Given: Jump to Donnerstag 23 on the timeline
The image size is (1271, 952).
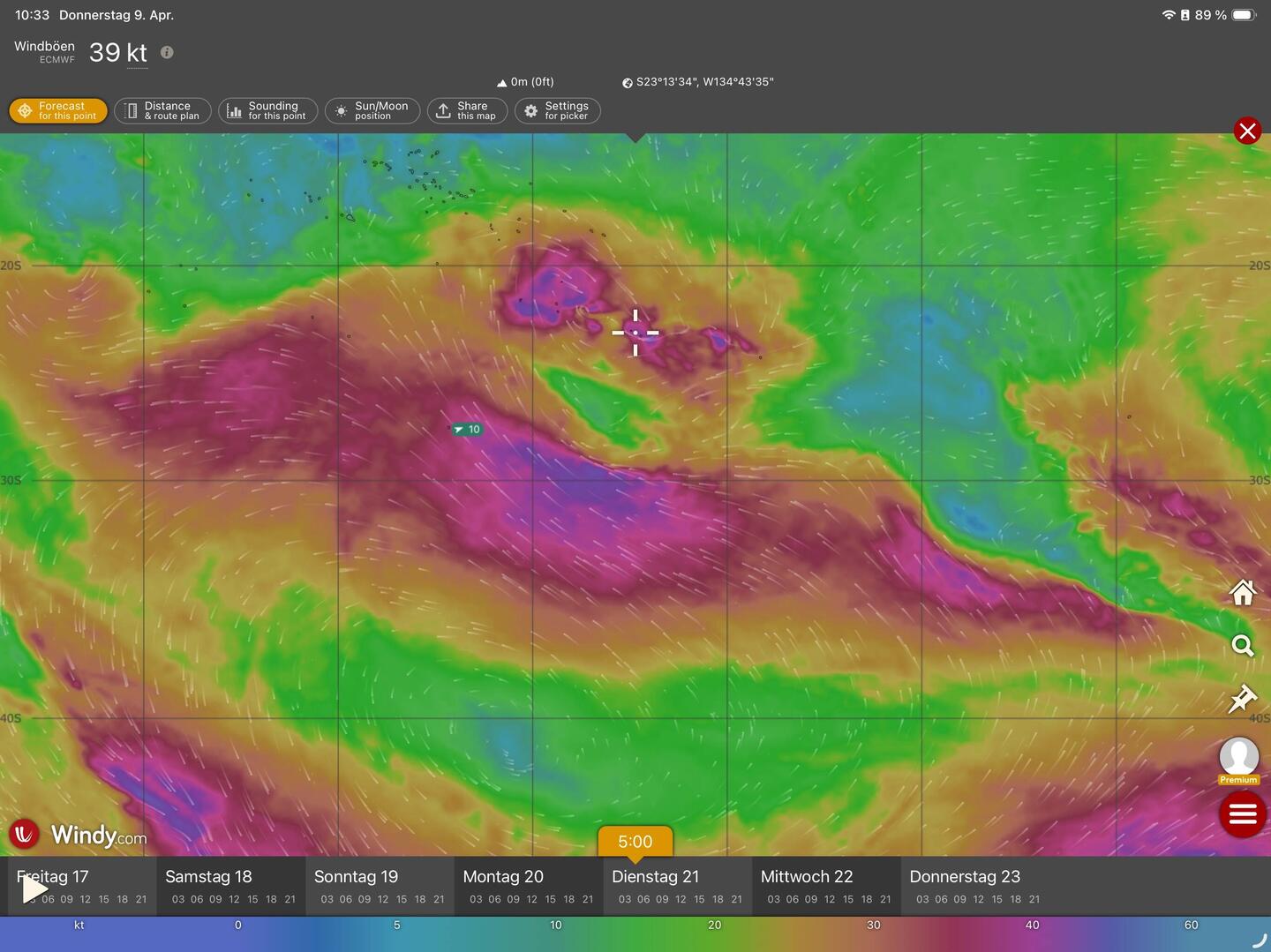Looking at the screenshot, I should tap(965, 877).
